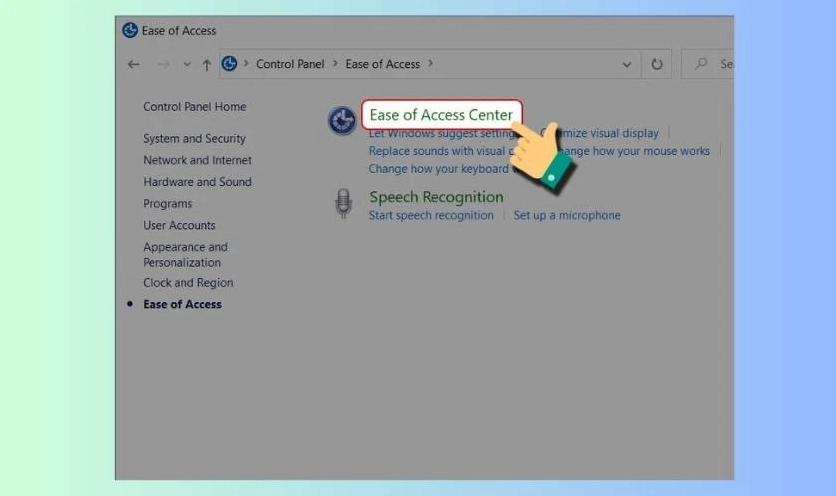Image resolution: width=836 pixels, height=496 pixels.
Task: Expand the chevron after Control Panel in the breadcrumb
Action: point(335,63)
